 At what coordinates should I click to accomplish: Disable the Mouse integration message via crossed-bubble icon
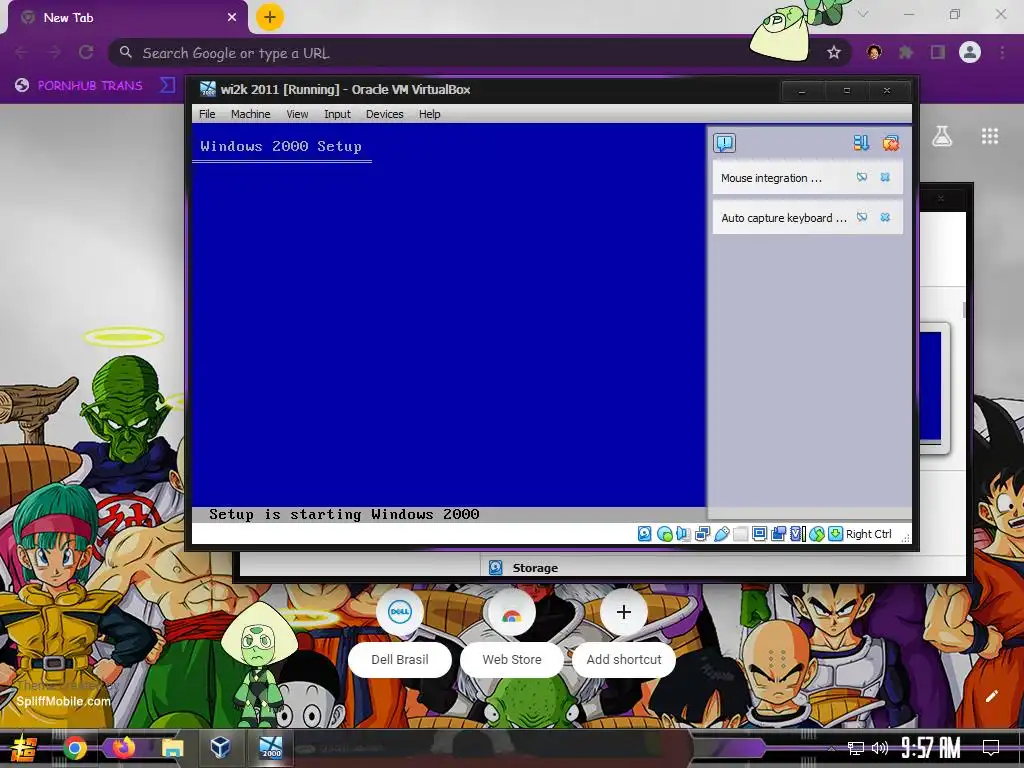(x=862, y=177)
